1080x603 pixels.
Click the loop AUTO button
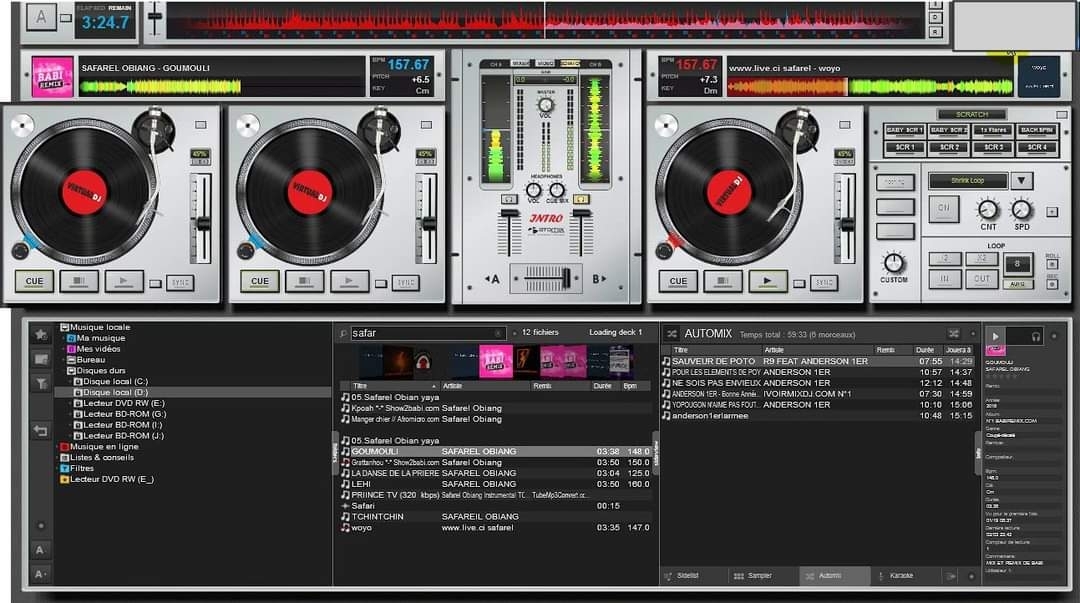(1017, 284)
